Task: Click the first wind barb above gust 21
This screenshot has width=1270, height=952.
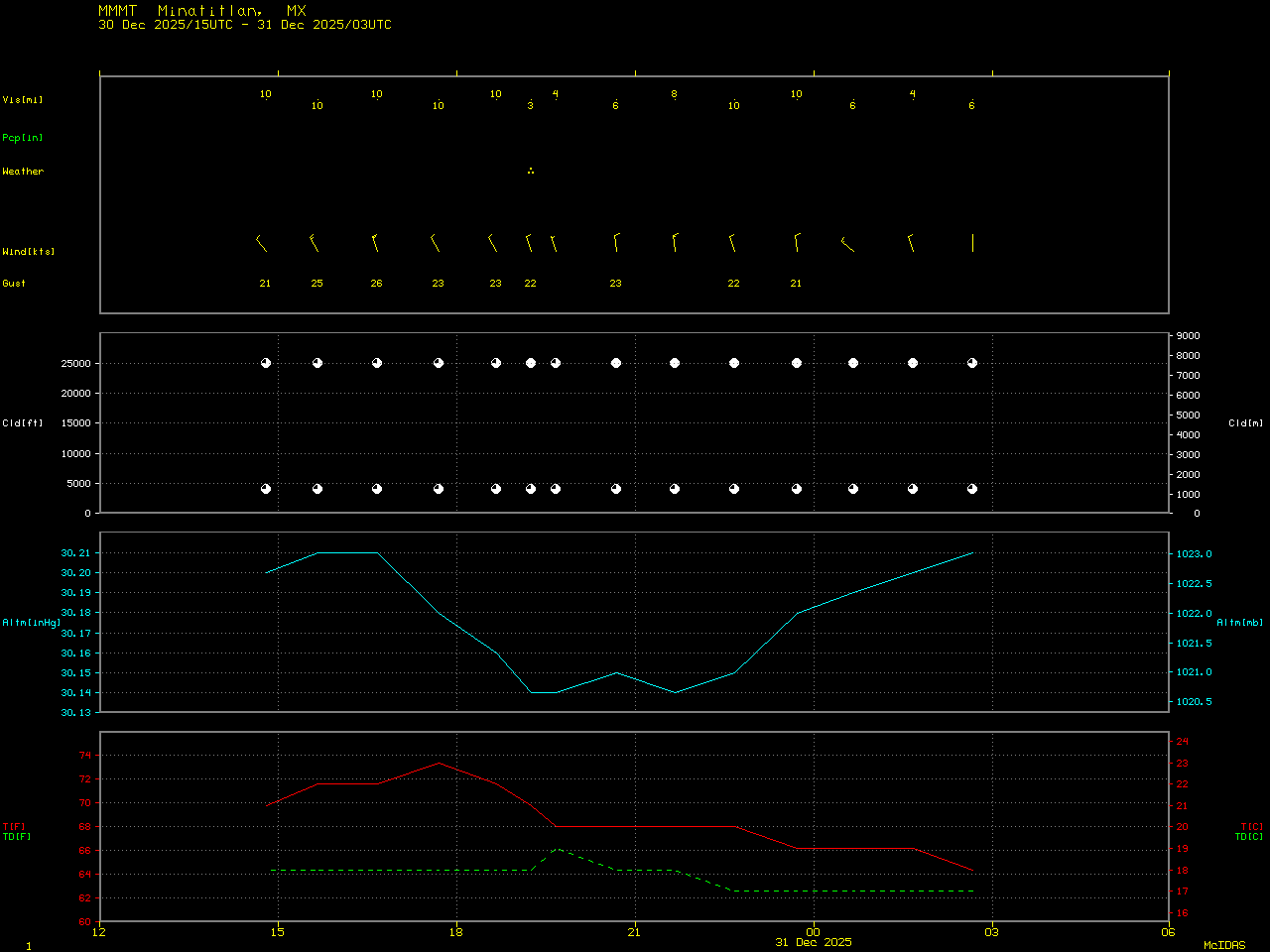Action: pyautogui.click(x=261, y=243)
